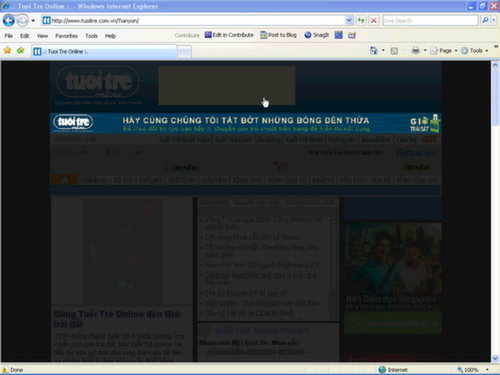Open the Edit menu
Screen dimensions: 500x375
point(24,36)
